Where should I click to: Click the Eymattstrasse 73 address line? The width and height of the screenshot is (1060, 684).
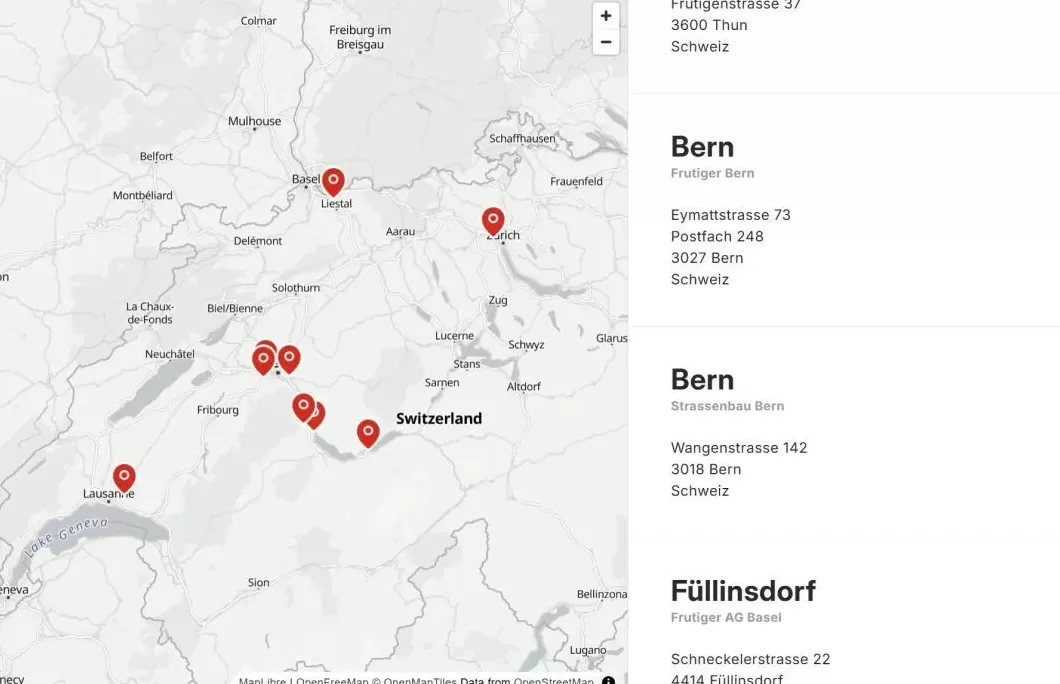coord(730,215)
